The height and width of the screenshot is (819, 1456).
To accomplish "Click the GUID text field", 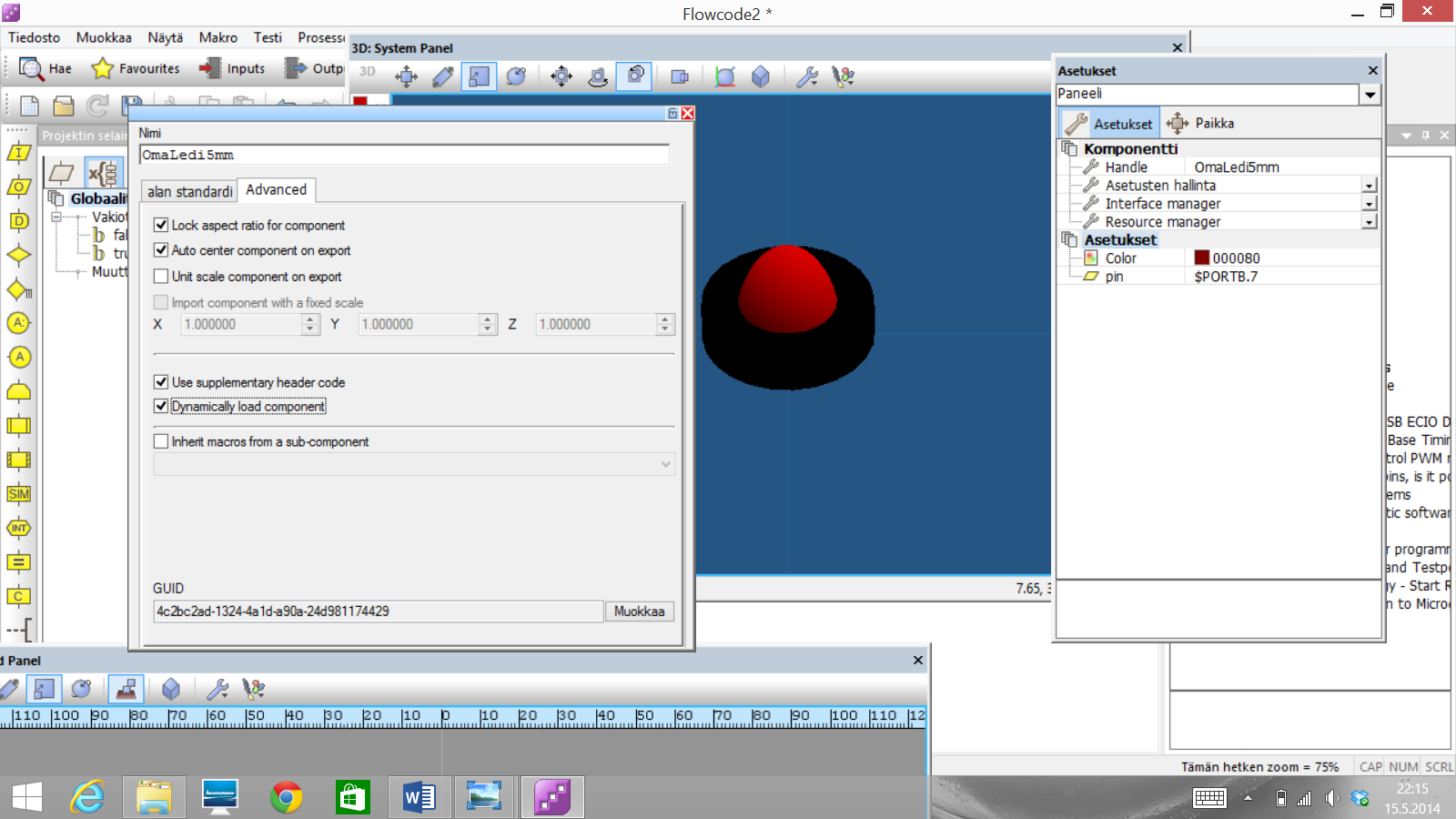I will point(378,612).
